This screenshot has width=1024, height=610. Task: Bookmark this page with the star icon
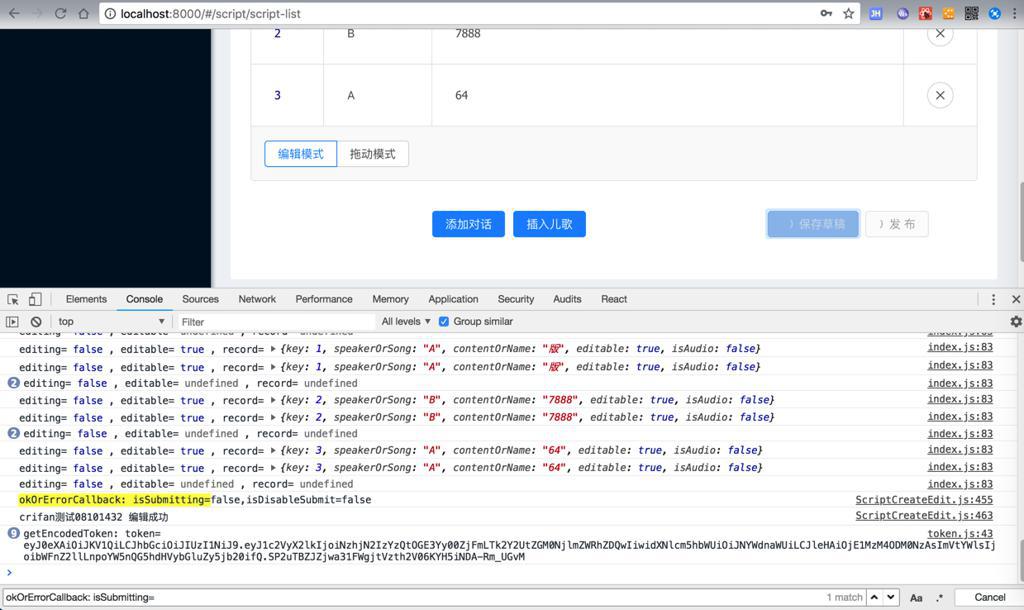pyautogui.click(x=848, y=13)
